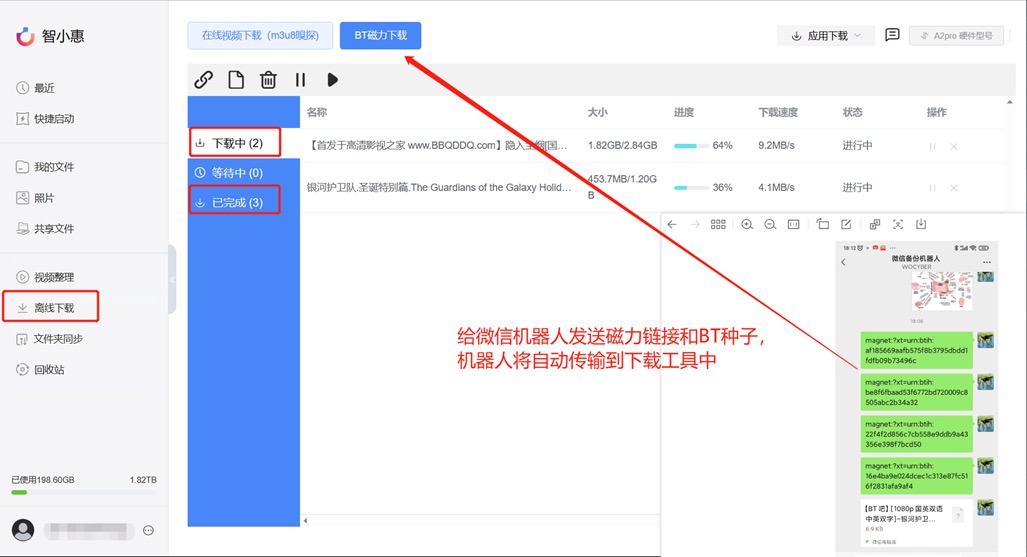Go to 离线下载 in the sidebar
The height and width of the screenshot is (557, 1027).
[53, 308]
